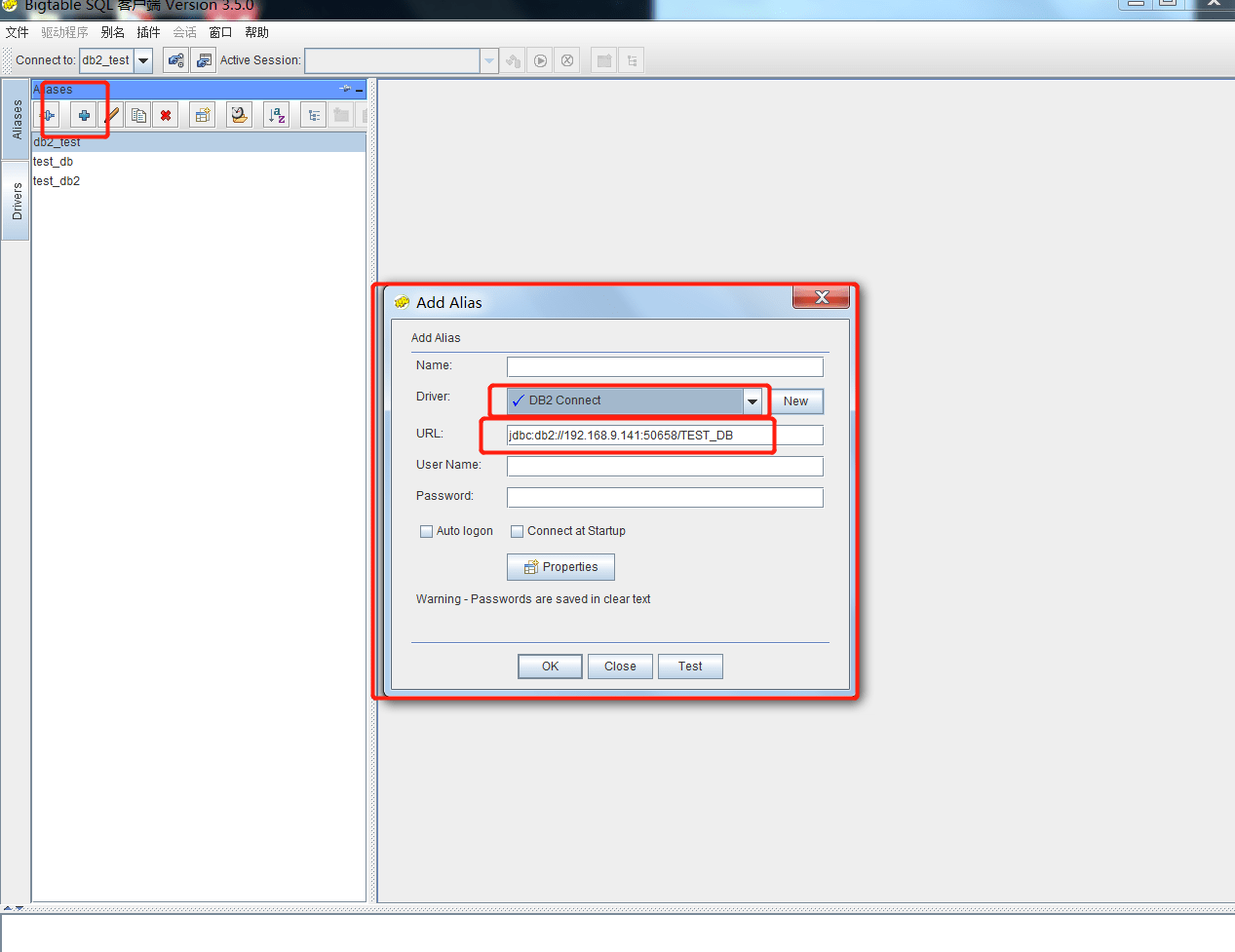Switch to the Aliases side tab
Screen dimensions: 1235x952
[x=17, y=120]
